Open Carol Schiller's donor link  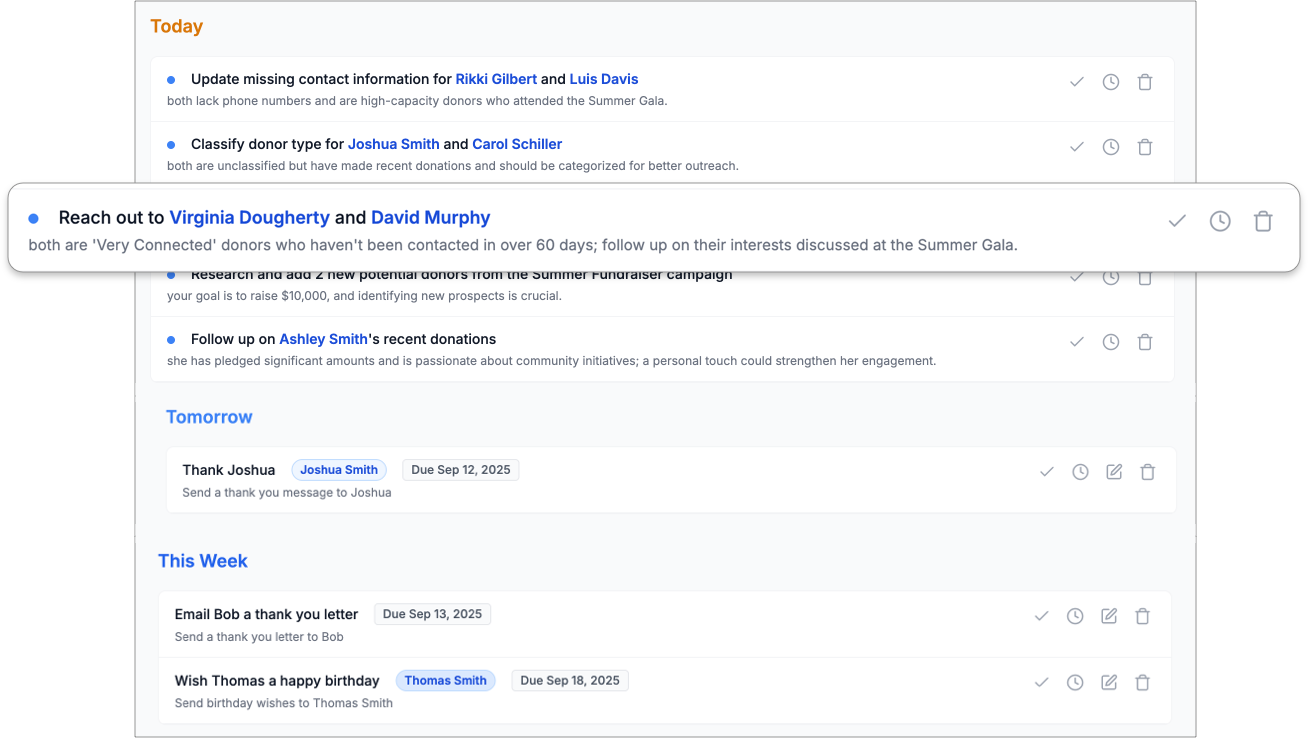pyautogui.click(x=517, y=144)
